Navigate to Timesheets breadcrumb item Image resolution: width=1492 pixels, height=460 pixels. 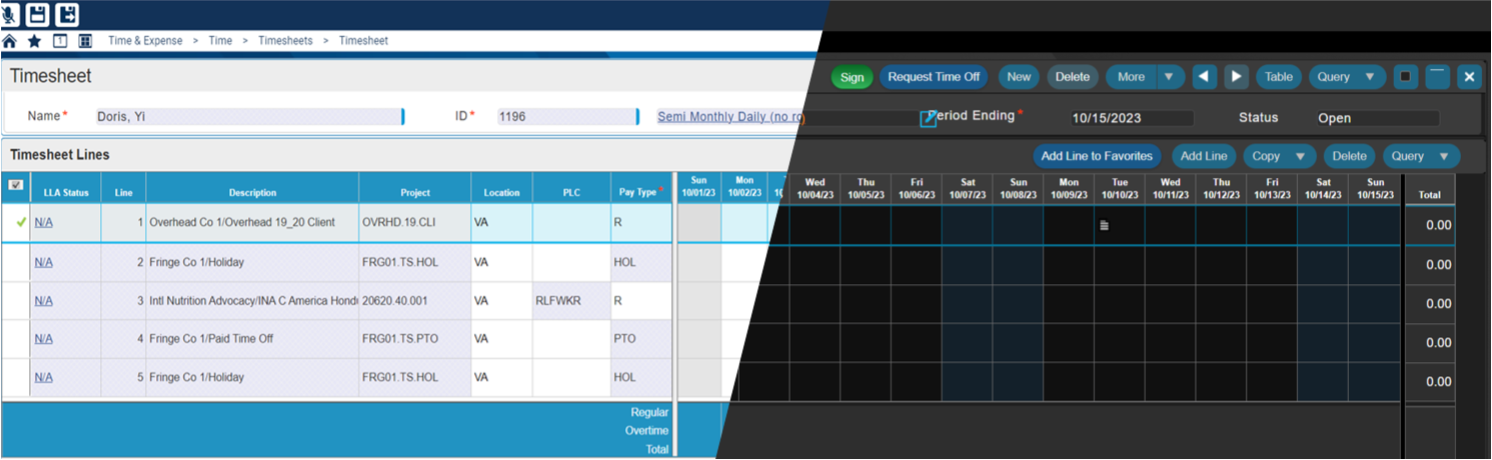tap(285, 41)
